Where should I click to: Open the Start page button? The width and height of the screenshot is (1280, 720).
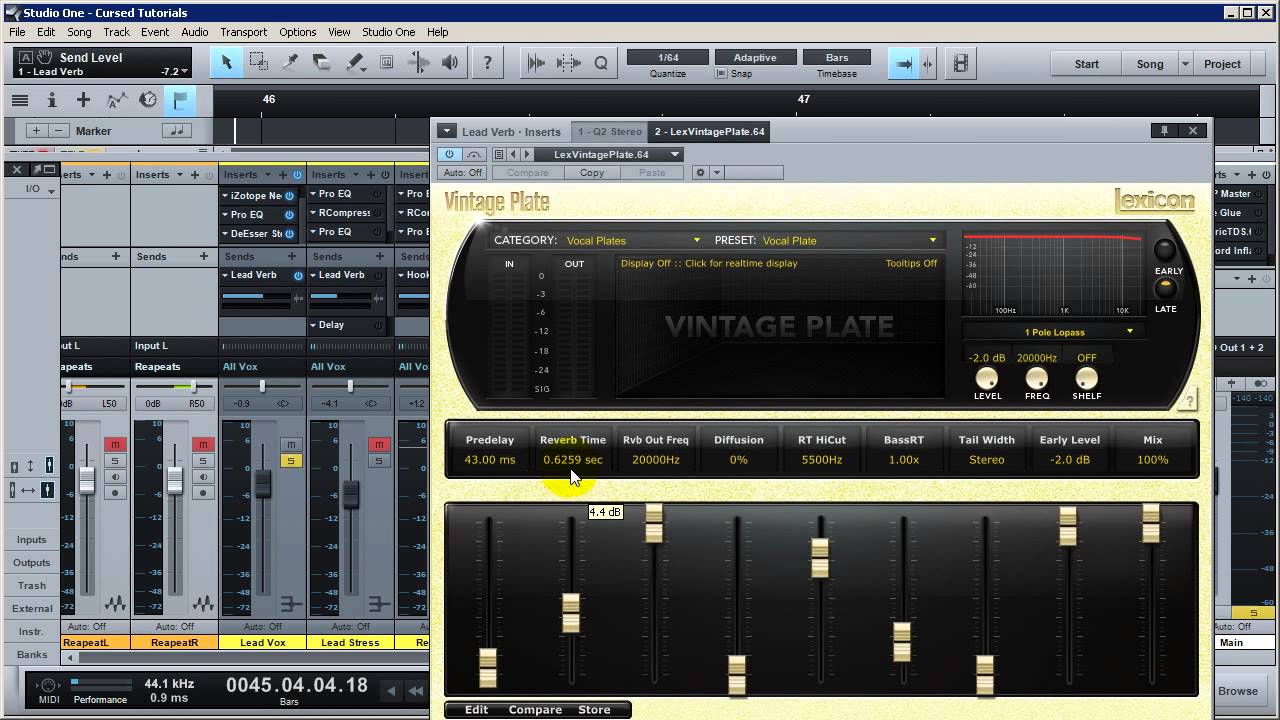(x=1086, y=63)
